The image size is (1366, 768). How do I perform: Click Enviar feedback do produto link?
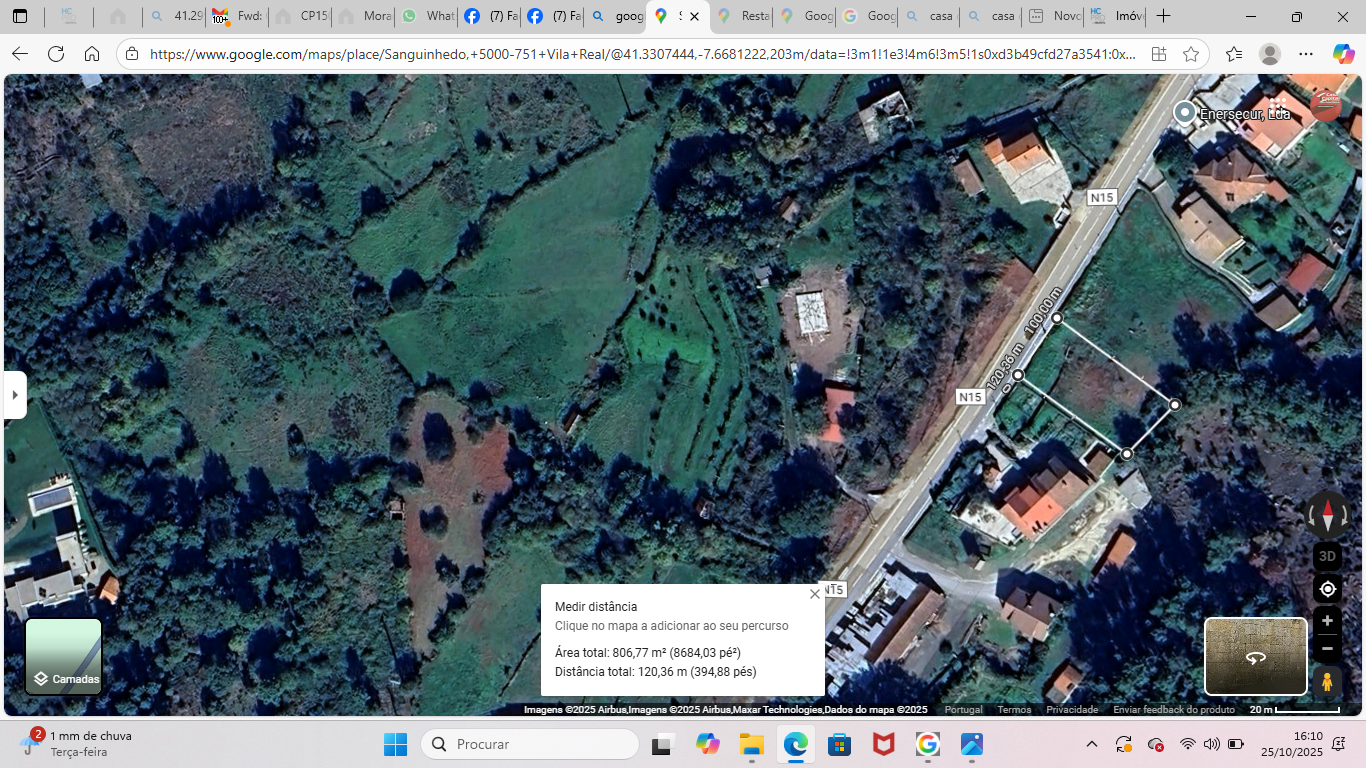tap(1174, 710)
